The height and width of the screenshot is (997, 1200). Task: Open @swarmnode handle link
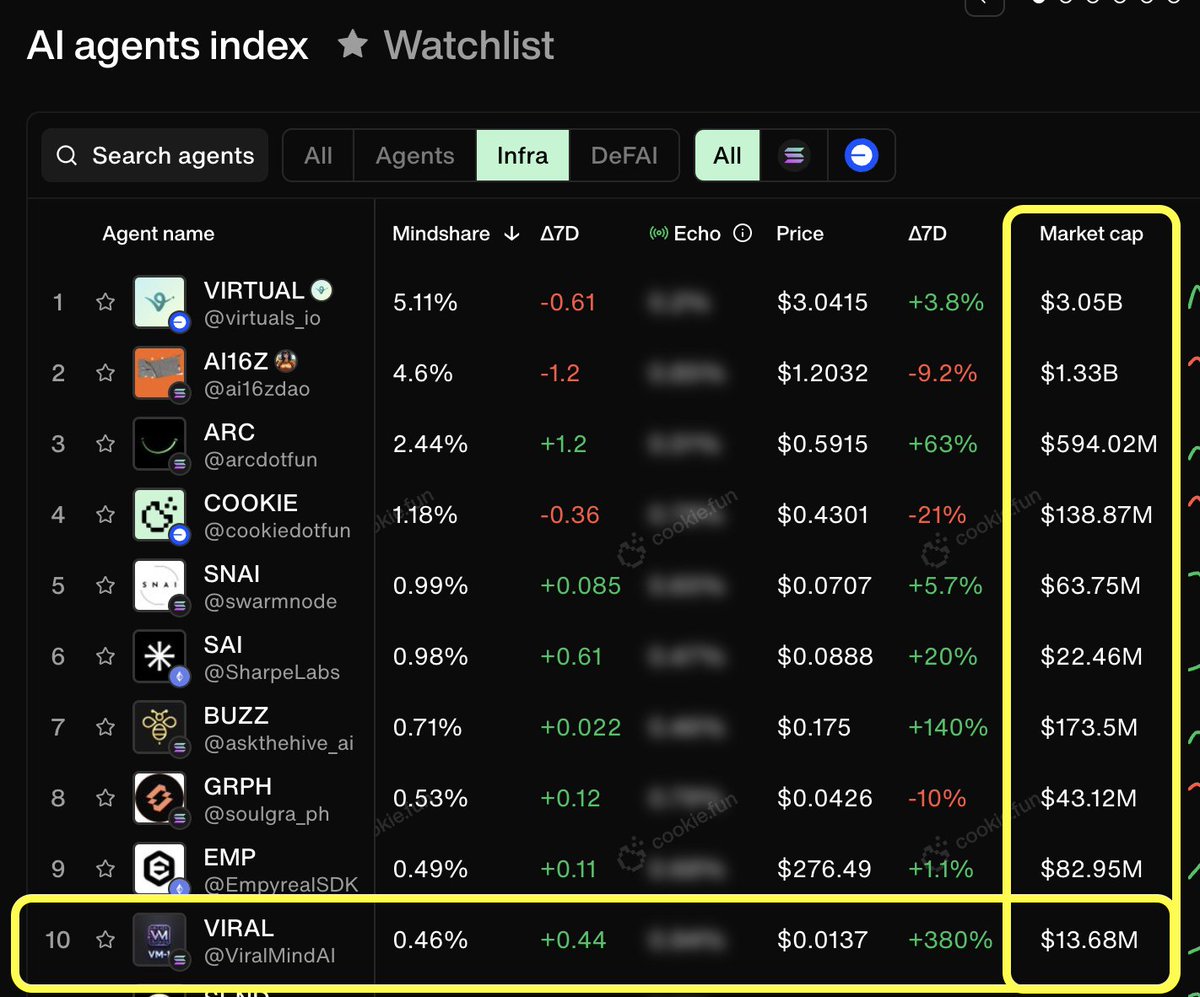[x=270, y=602]
